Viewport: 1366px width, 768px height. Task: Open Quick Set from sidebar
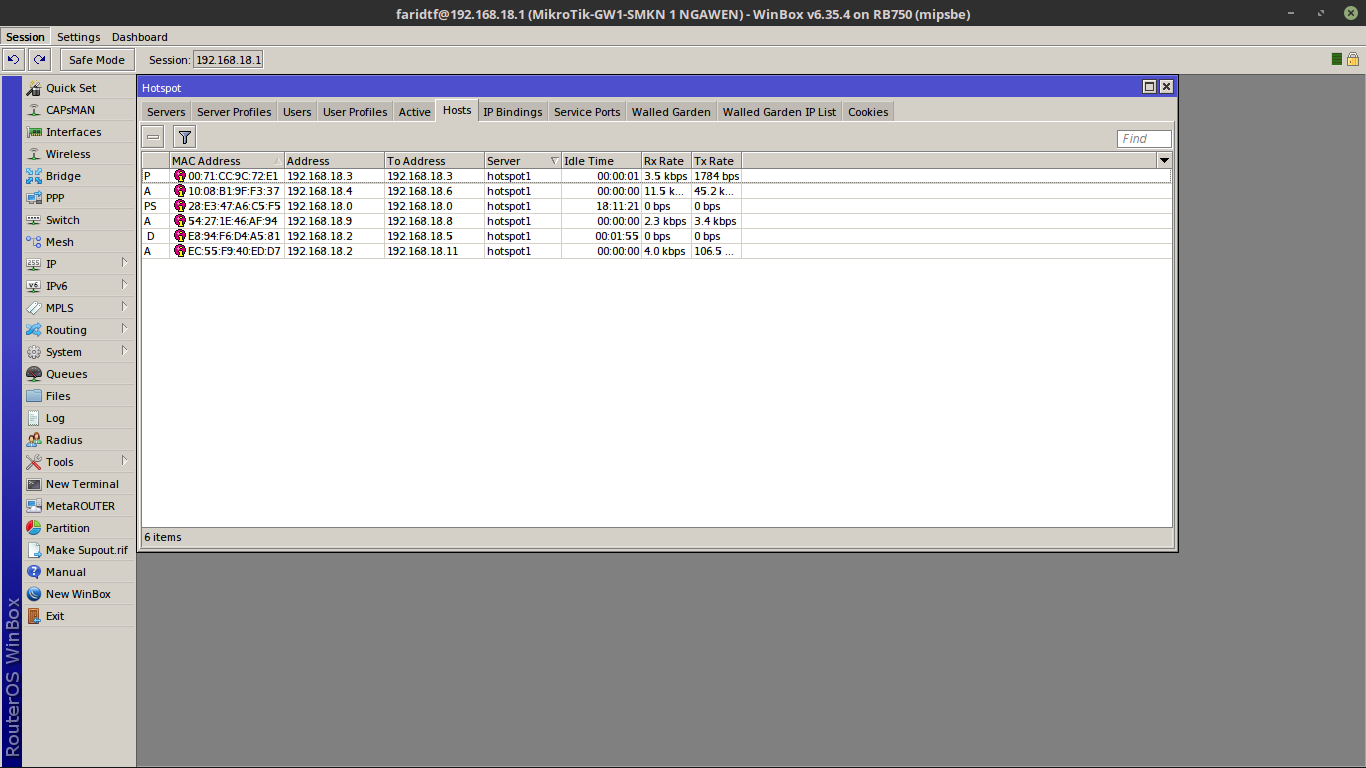(x=78, y=88)
